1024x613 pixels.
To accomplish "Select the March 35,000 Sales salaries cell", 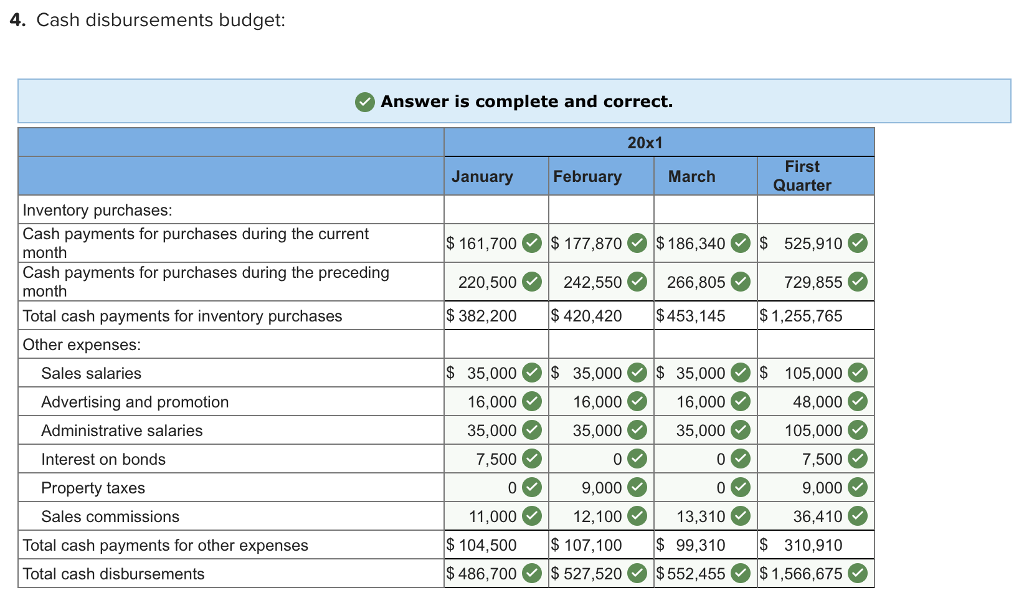I will tap(706, 373).
